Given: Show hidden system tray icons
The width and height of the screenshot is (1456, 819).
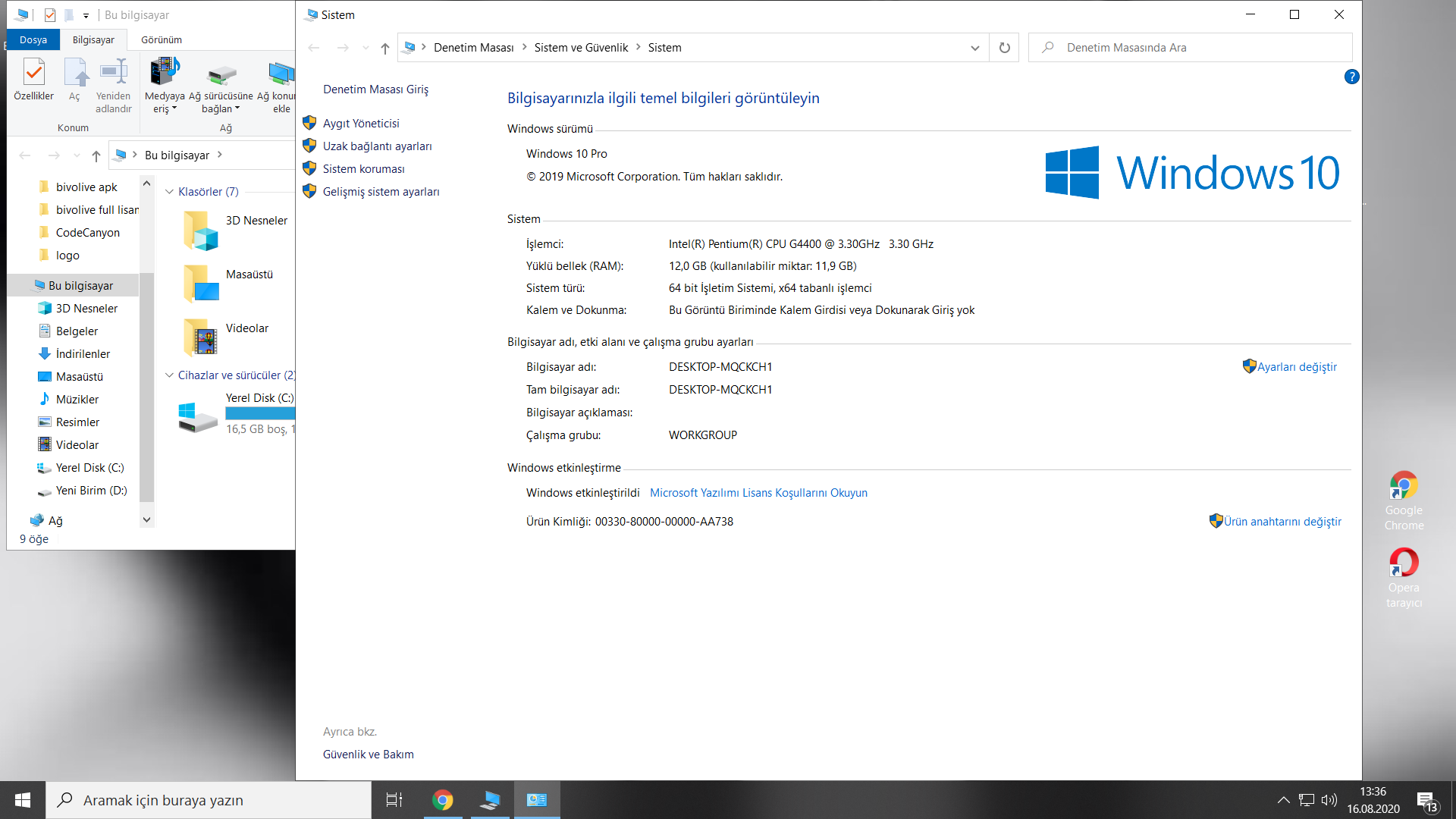Looking at the screenshot, I should point(1283,800).
